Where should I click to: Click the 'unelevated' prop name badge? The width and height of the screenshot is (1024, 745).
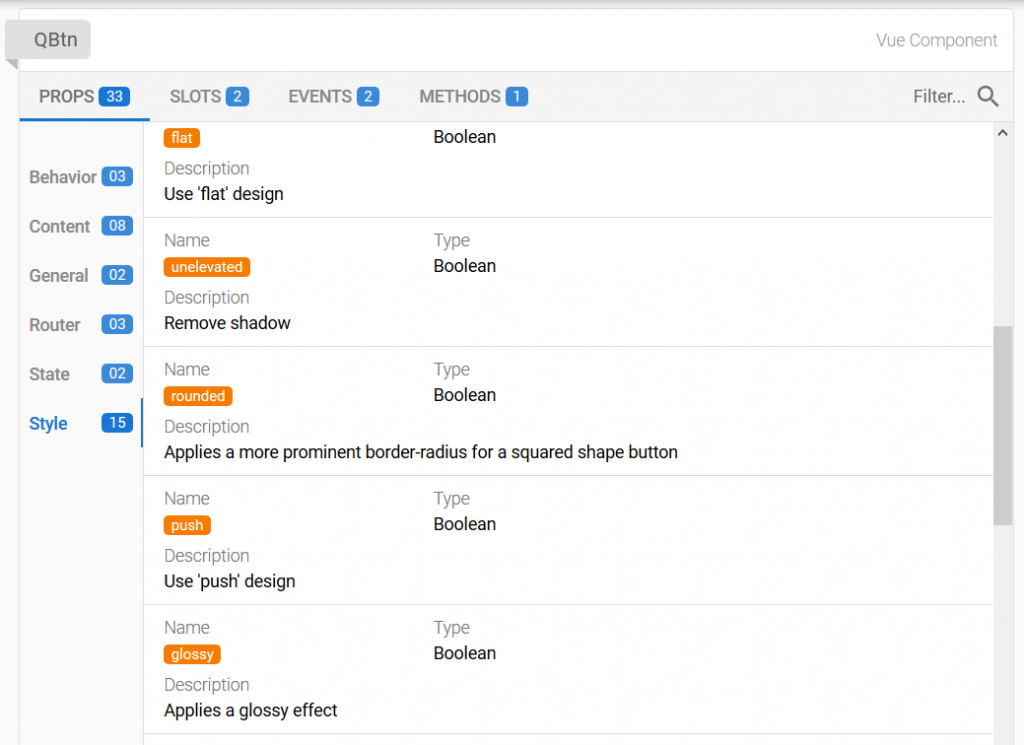click(x=207, y=267)
